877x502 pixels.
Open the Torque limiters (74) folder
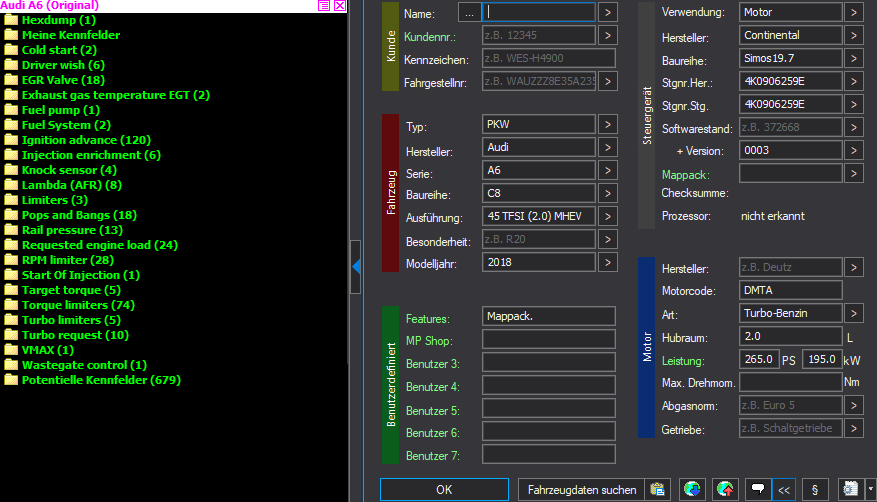pos(69,305)
